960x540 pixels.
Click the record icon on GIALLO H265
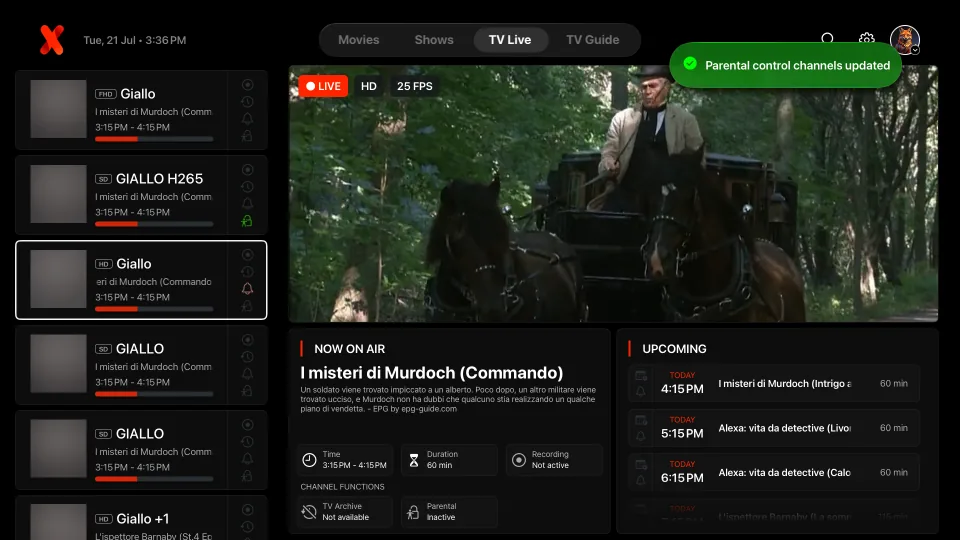247,170
